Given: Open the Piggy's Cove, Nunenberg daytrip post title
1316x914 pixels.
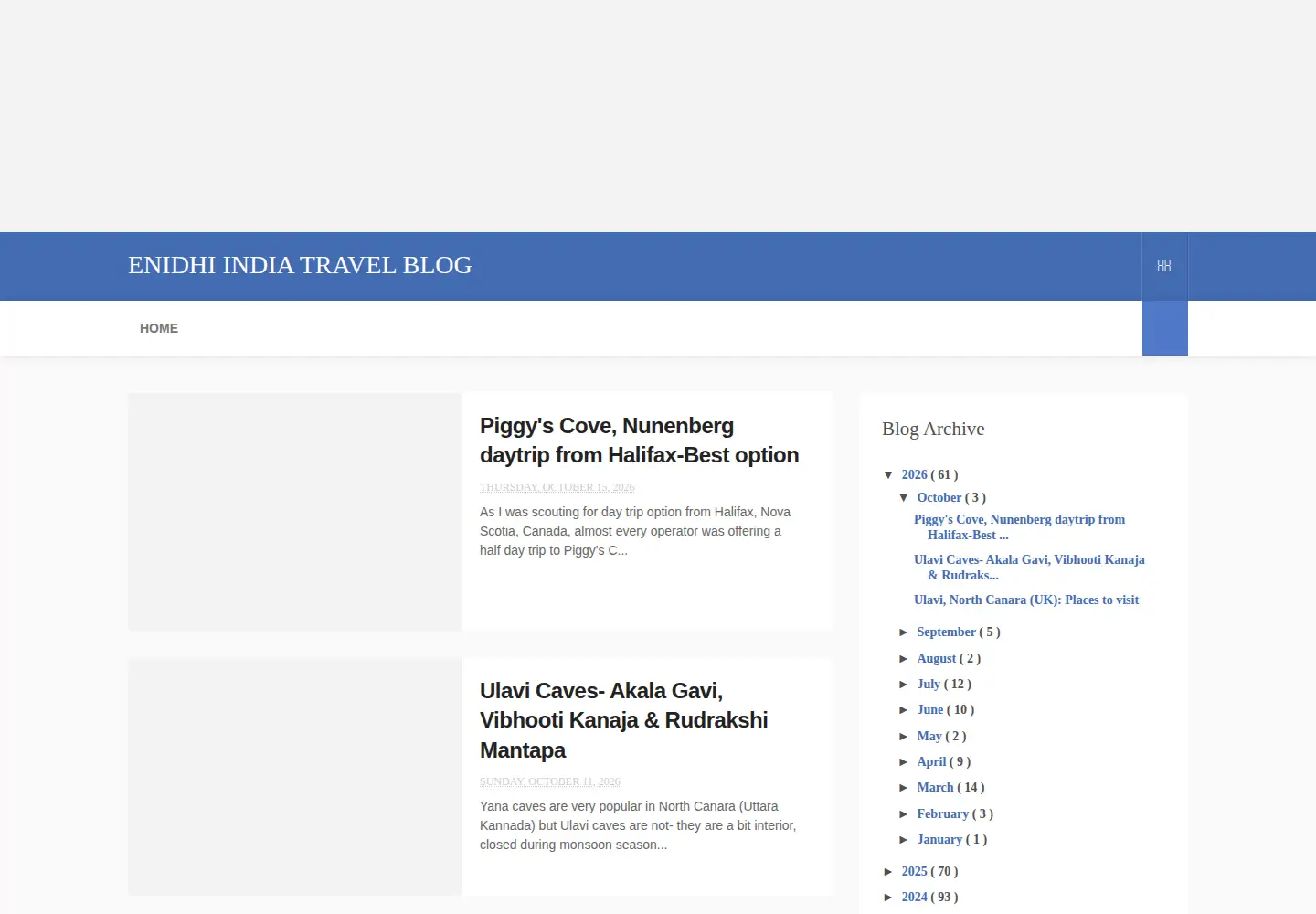Looking at the screenshot, I should [x=639, y=441].
